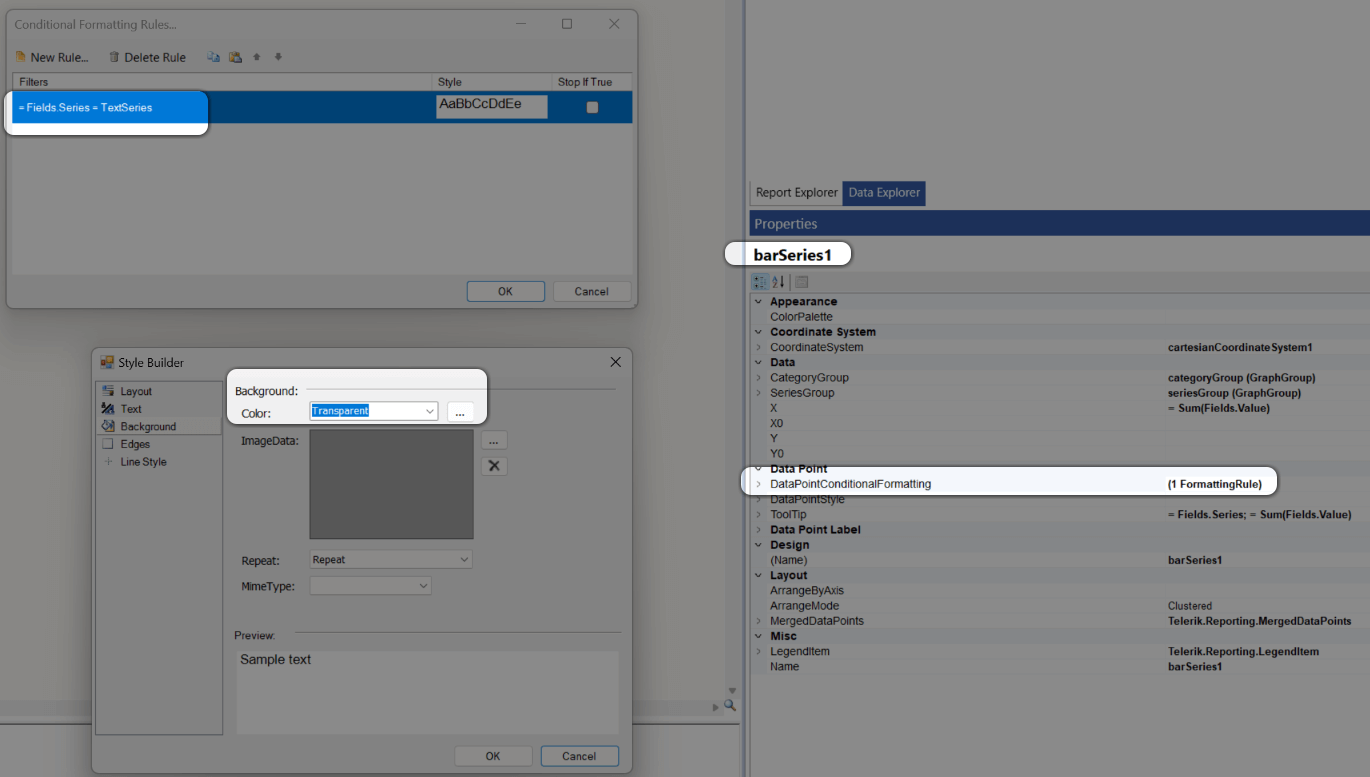Click the categorized view icon in Properties panel
The height and width of the screenshot is (777, 1370).
click(760, 281)
